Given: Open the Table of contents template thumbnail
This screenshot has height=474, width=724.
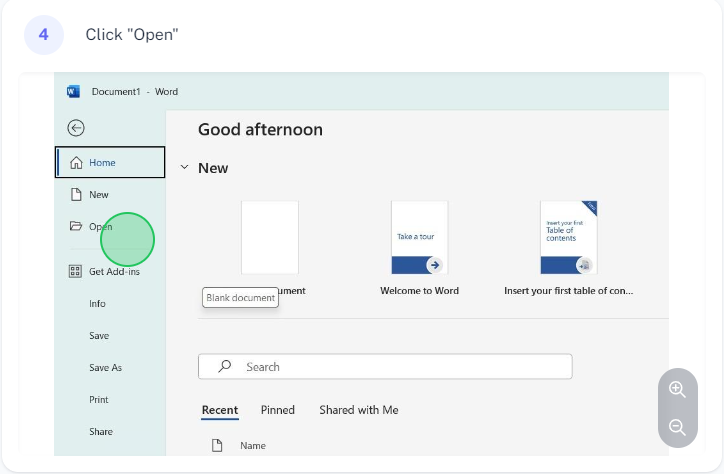Looking at the screenshot, I should (x=568, y=238).
